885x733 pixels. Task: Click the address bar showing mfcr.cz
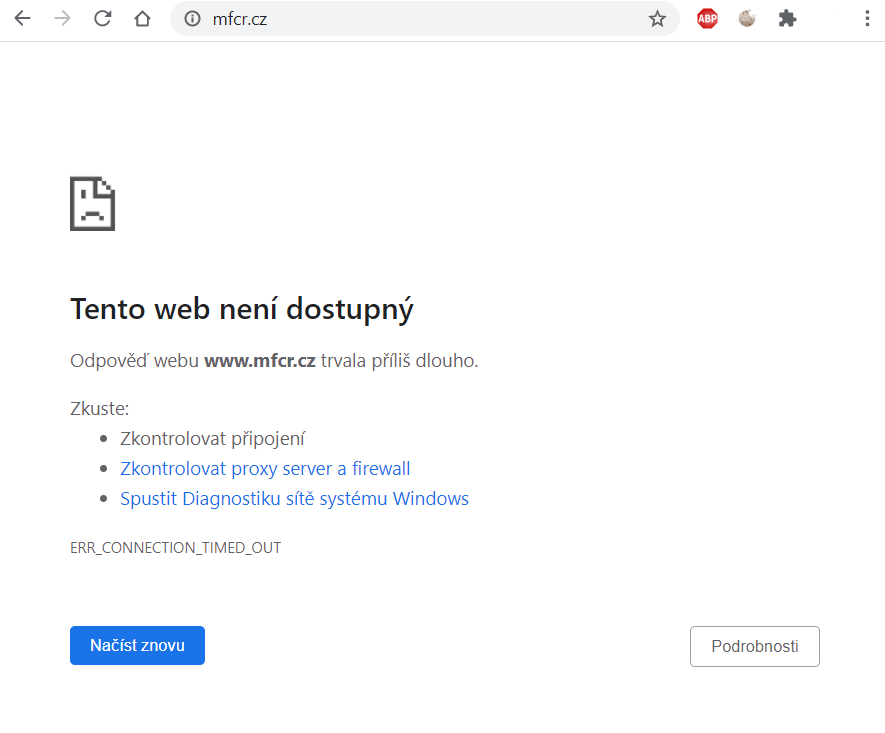click(424, 19)
